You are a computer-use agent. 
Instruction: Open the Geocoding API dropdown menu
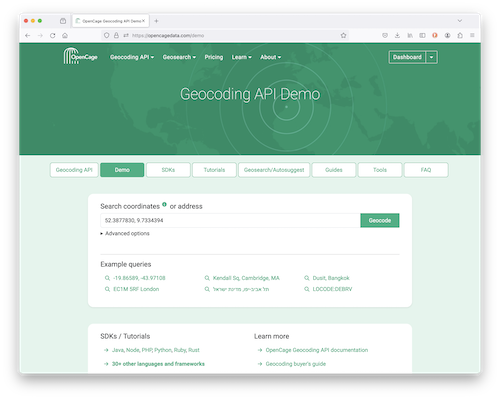point(132,57)
